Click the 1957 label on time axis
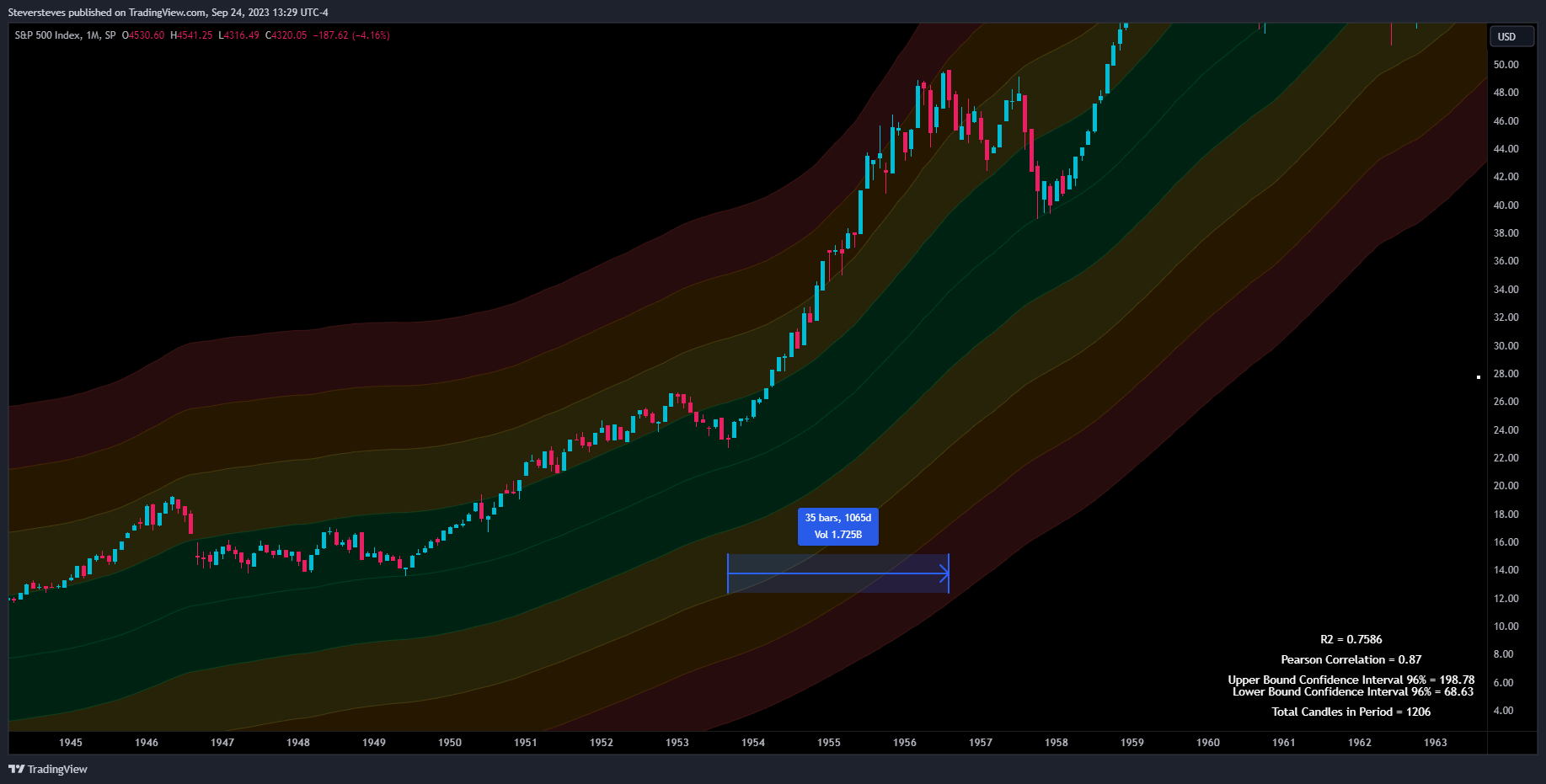Image resolution: width=1546 pixels, height=784 pixels. click(981, 743)
